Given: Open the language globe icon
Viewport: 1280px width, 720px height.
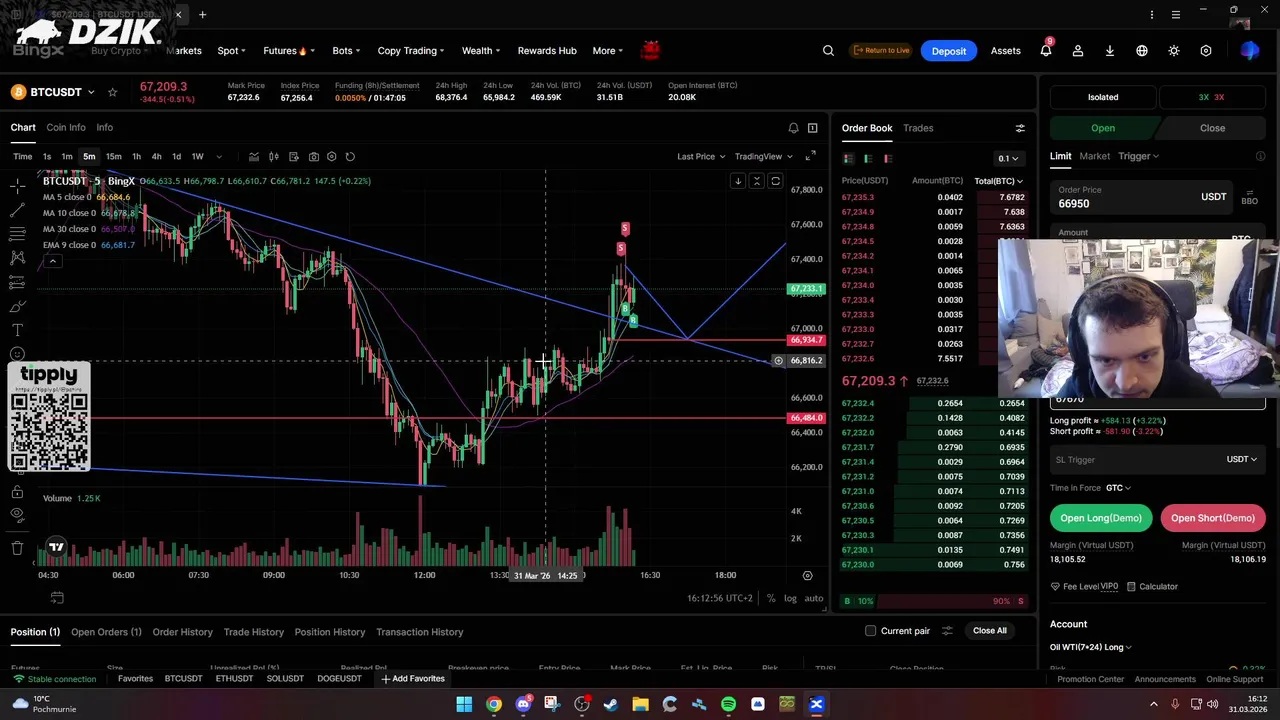Looking at the screenshot, I should click(1142, 51).
